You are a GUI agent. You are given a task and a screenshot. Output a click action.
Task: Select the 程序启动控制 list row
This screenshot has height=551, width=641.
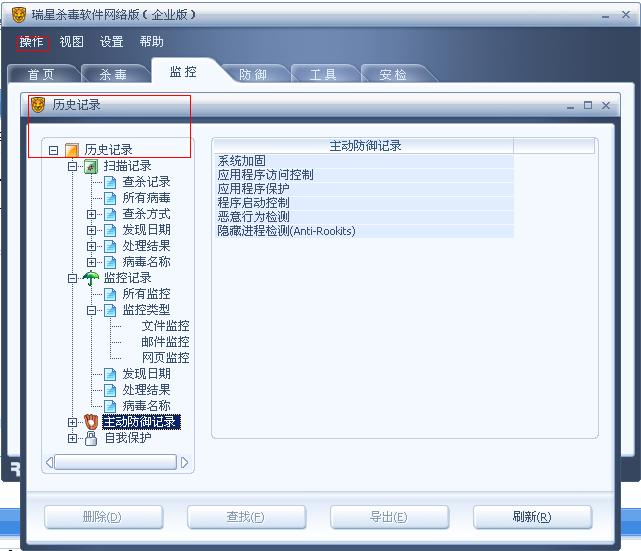(363, 203)
